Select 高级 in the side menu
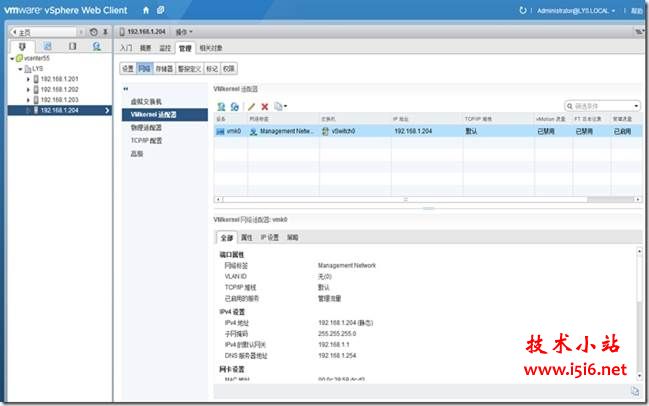 click(137, 154)
